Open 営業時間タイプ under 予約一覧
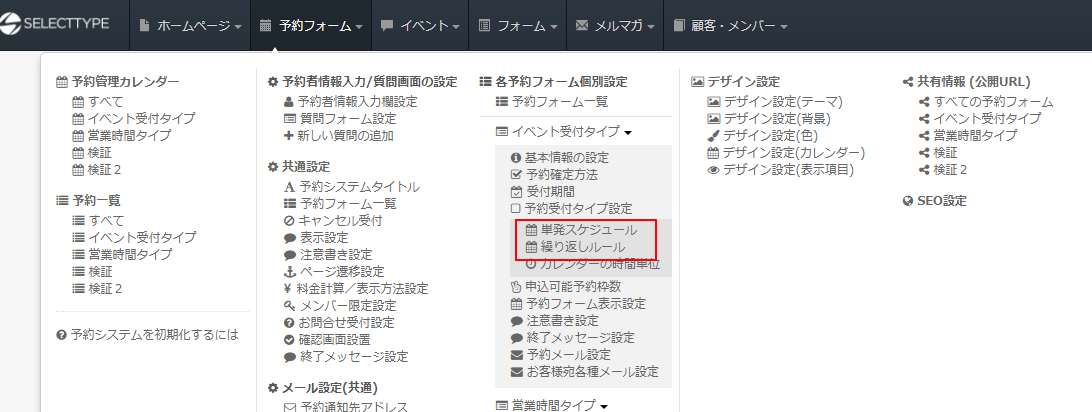 tap(122, 254)
